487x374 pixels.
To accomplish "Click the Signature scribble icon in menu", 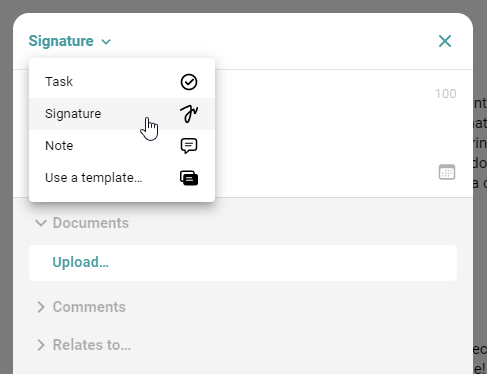I will tap(189, 114).
